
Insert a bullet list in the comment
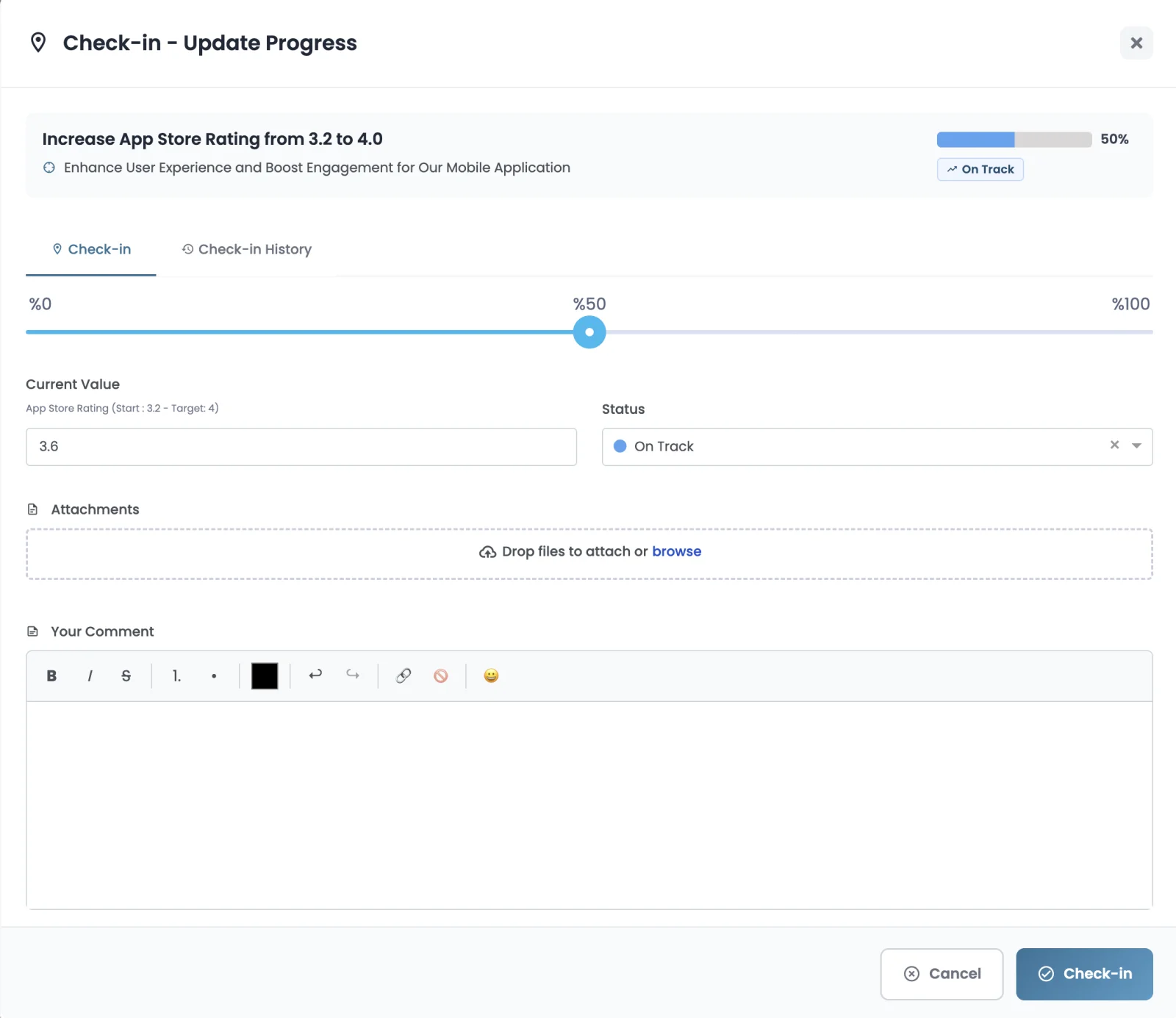(213, 675)
